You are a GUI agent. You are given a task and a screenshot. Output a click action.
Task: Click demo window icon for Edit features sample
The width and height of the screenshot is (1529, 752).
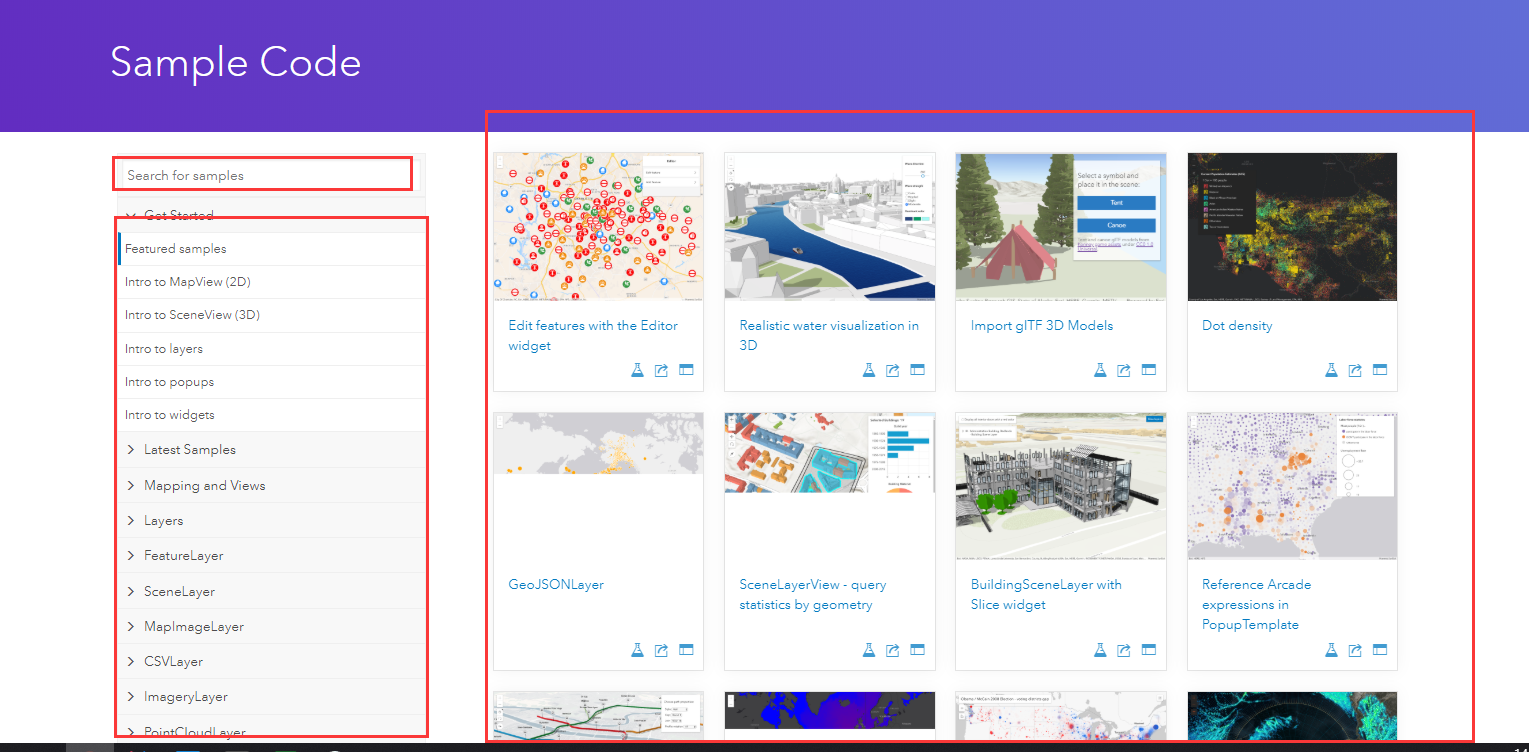pos(686,369)
